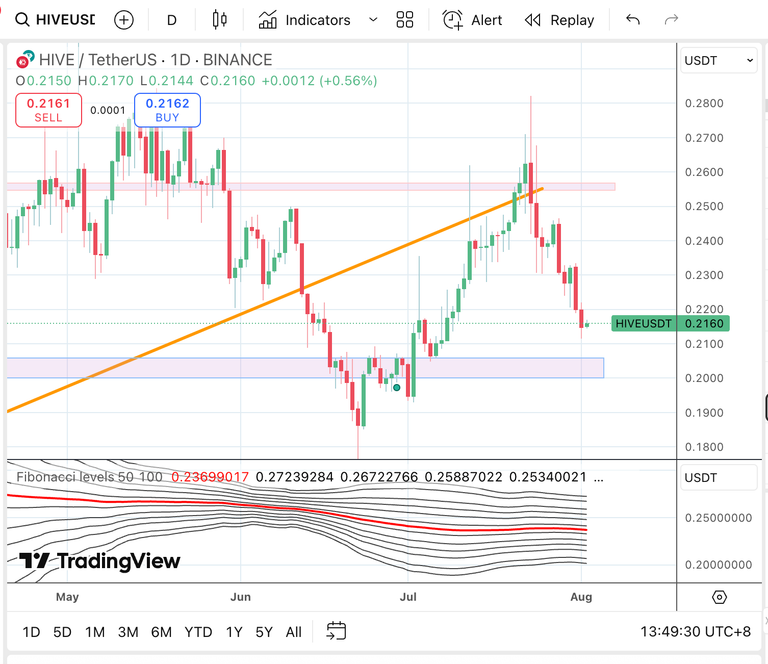Click the HIVEUSDT 0.2160 price label
Viewport: 768px width, 664px height.
click(x=670, y=323)
